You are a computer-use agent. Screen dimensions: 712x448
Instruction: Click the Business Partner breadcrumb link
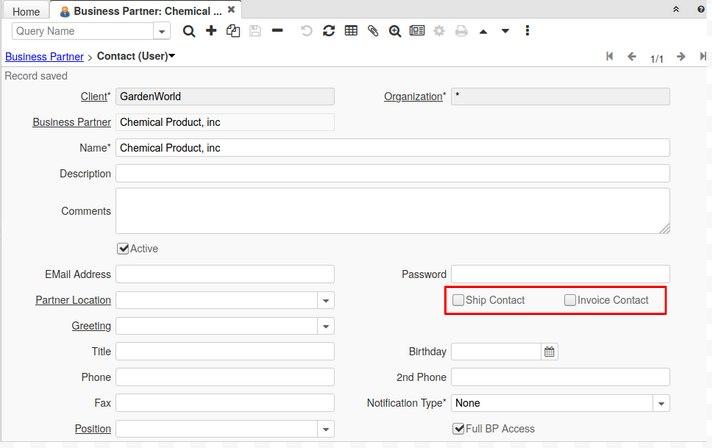[44, 57]
